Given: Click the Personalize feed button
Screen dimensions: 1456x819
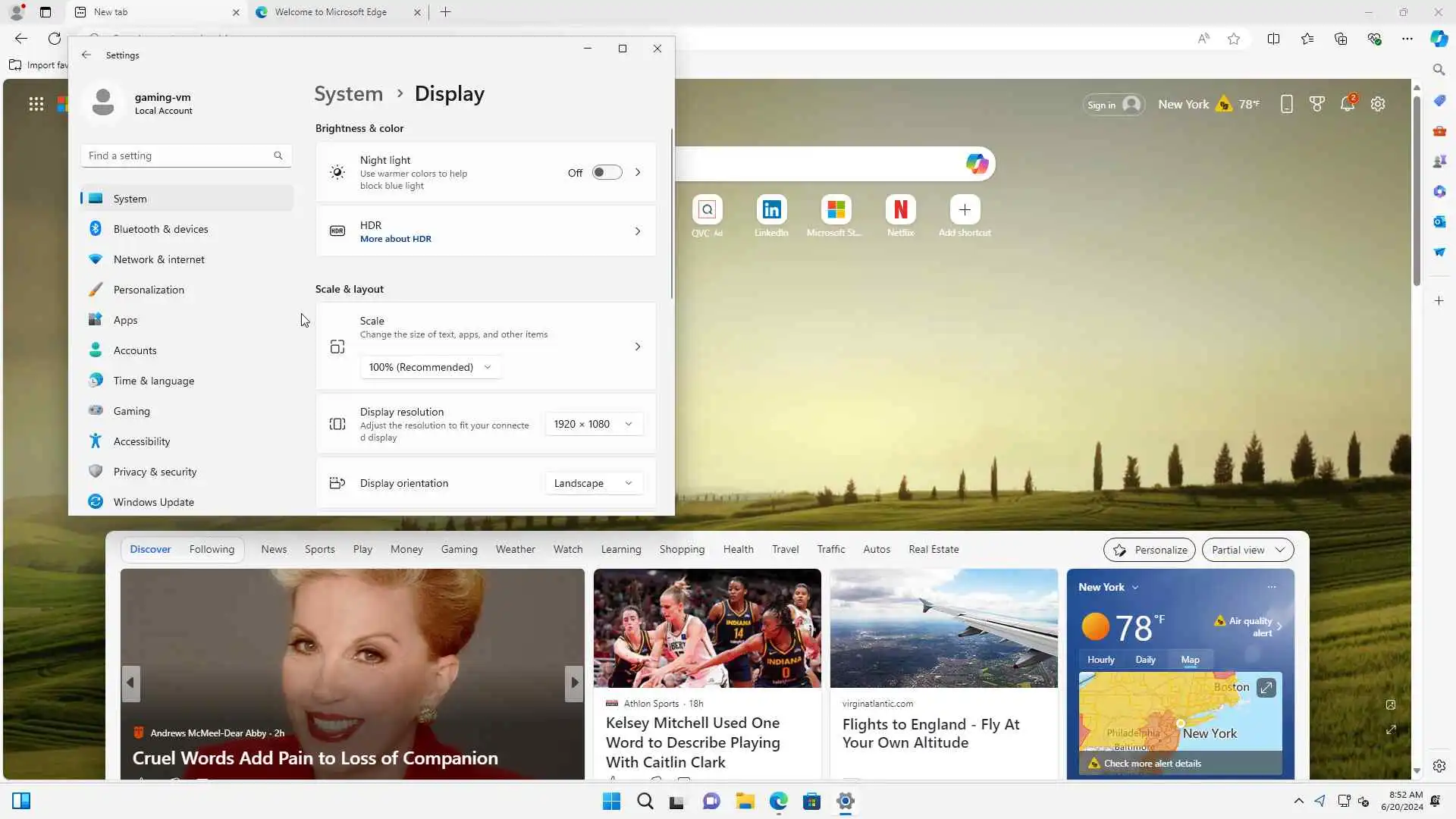Looking at the screenshot, I should click(x=1149, y=550).
